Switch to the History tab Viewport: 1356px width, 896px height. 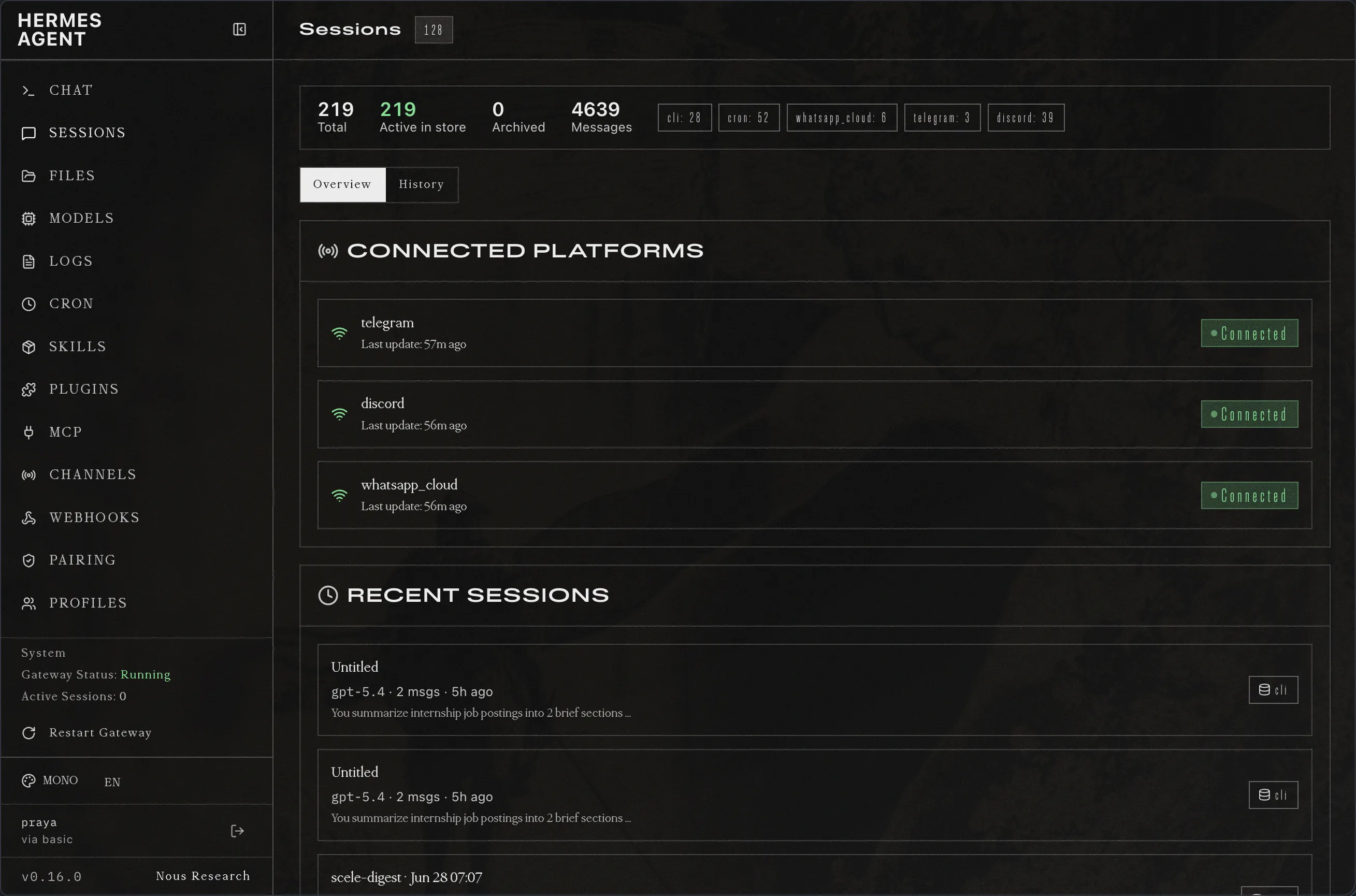click(x=422, y=184)
